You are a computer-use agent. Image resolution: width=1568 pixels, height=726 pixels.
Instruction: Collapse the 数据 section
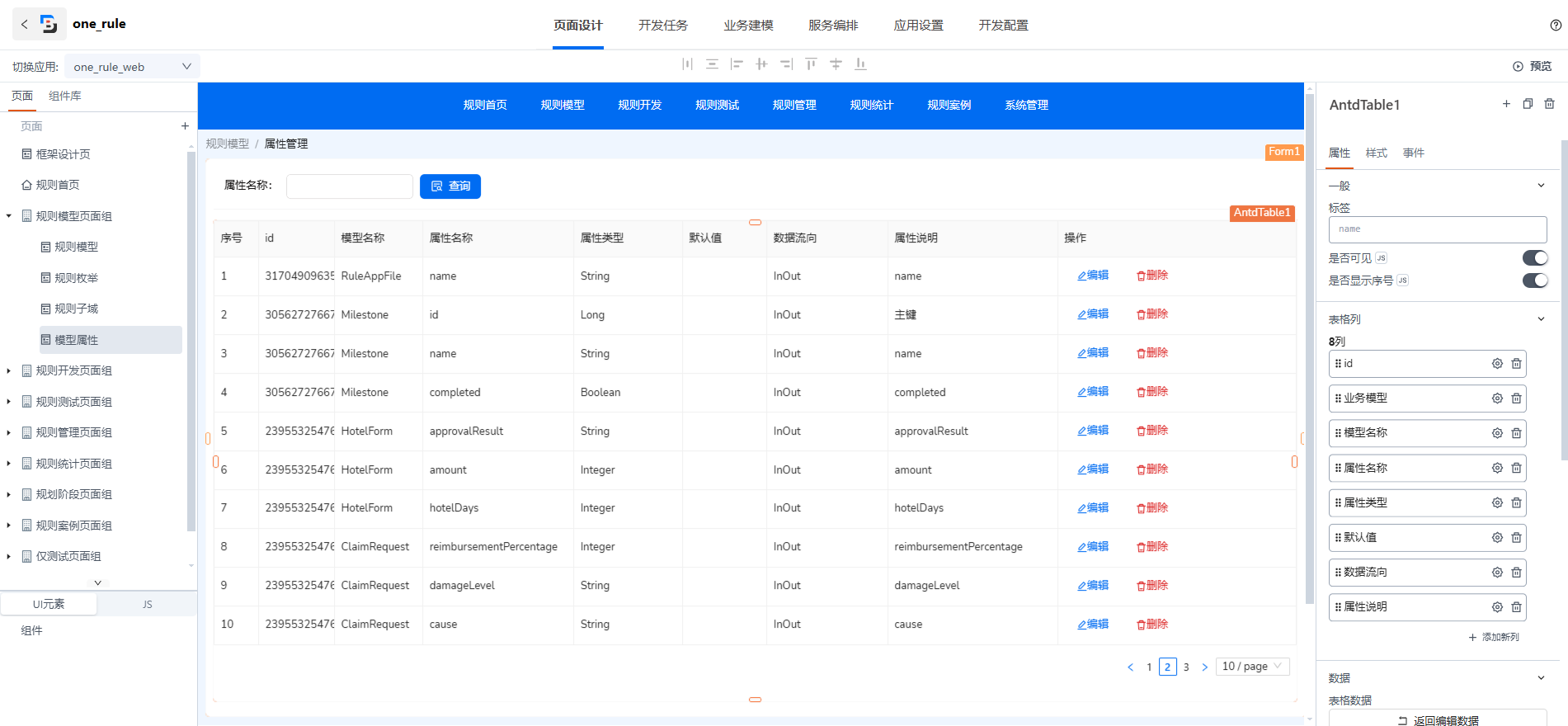(x=1541, y=678)
